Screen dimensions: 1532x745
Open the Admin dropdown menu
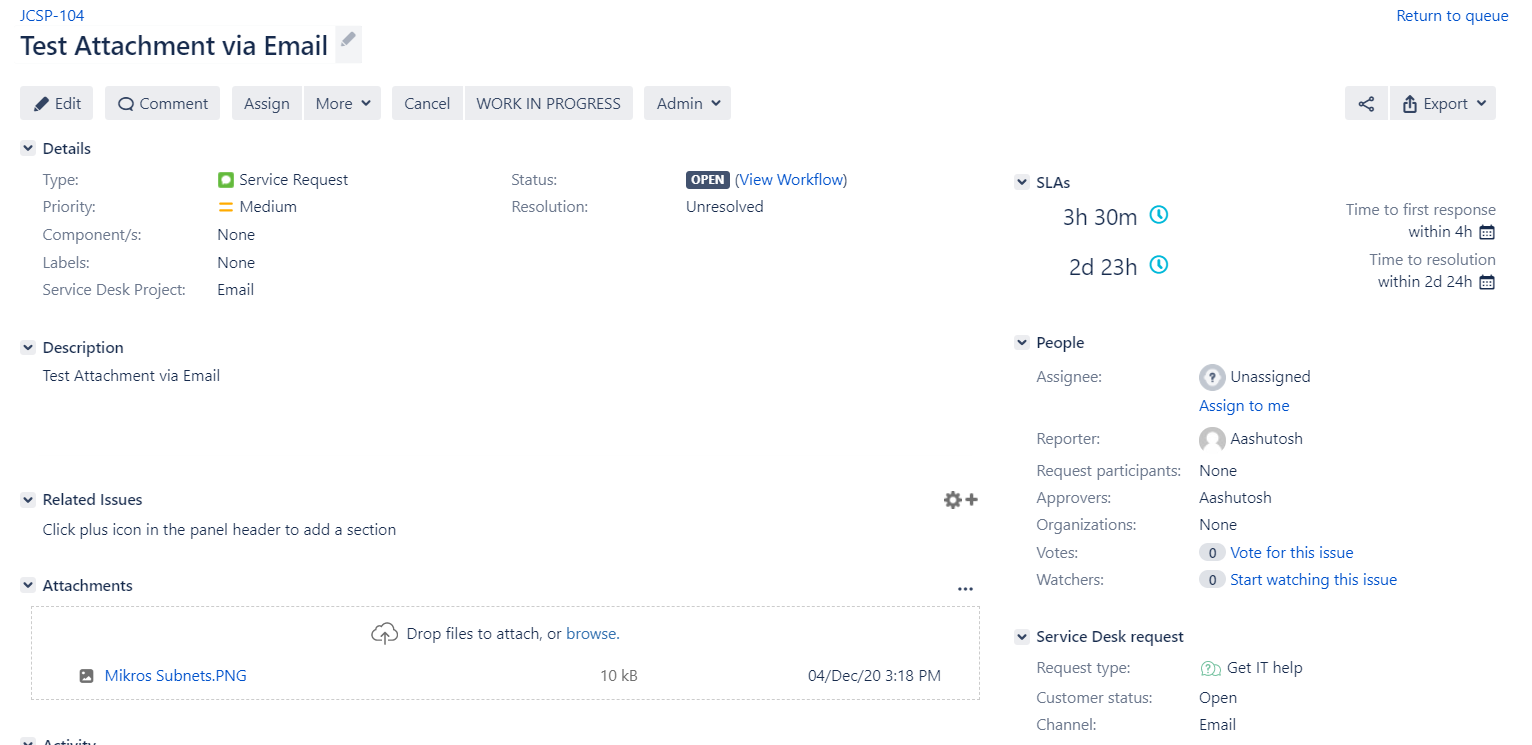[687, 103]
